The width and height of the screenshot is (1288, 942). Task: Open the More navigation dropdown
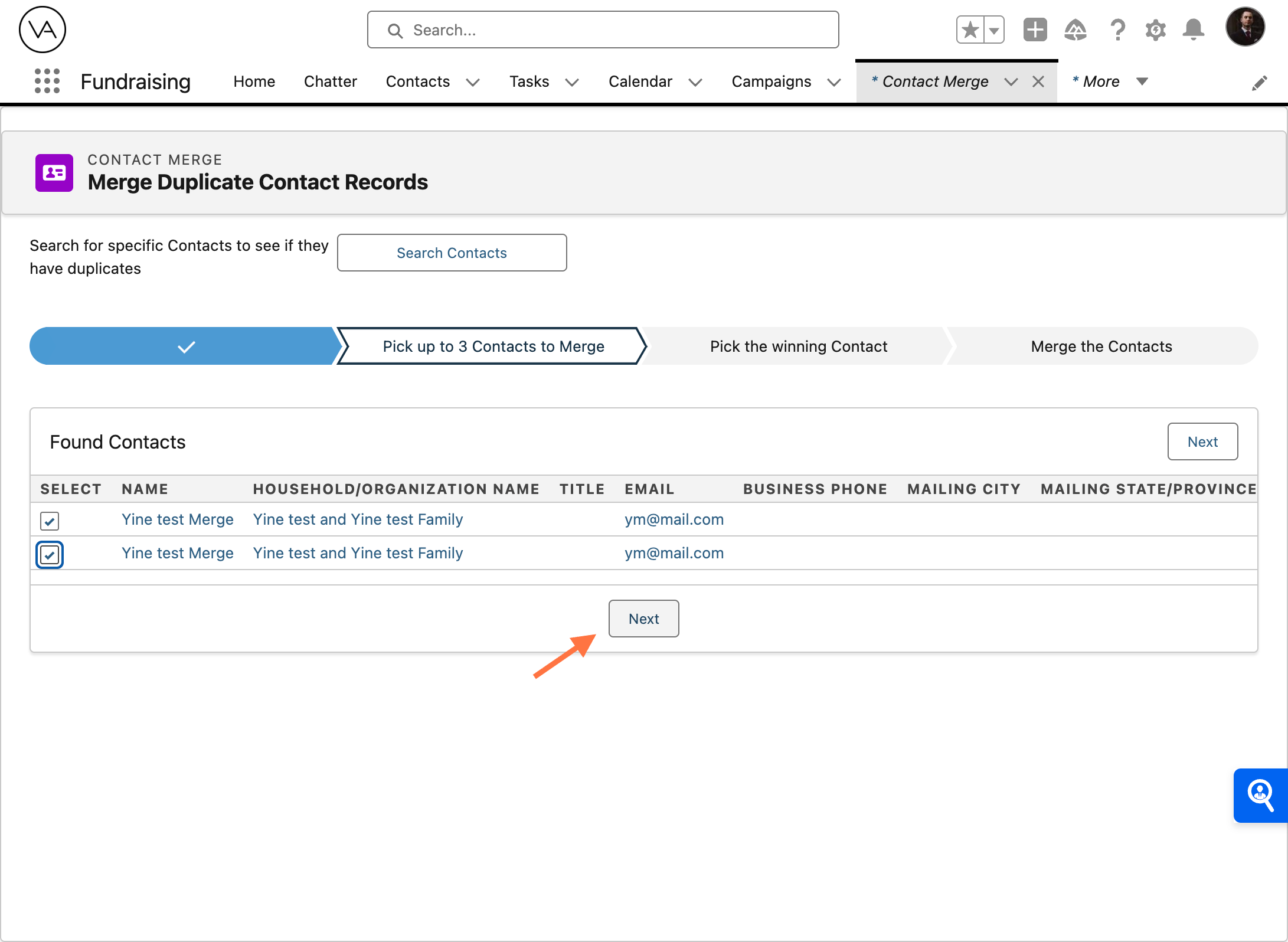pyautogui.click(x=1109, y=81)
